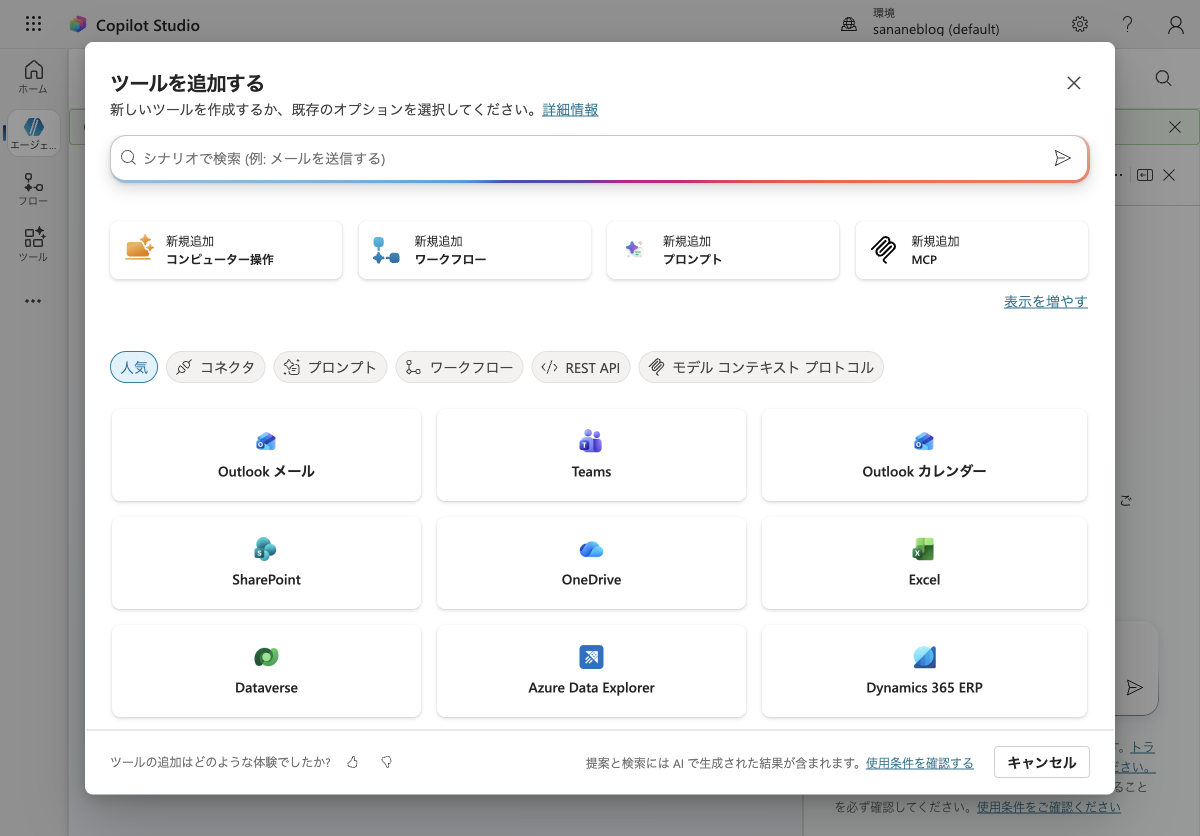Viewport: 1200px width, 836px height.
Task: Open the app launcher grid icon
Action: coord(33,24)
